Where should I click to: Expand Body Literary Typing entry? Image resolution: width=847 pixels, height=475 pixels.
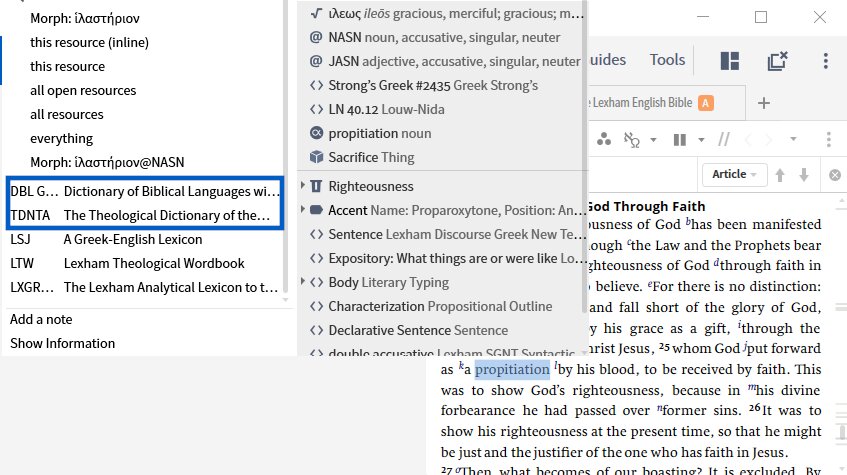[x=303, y=282]
